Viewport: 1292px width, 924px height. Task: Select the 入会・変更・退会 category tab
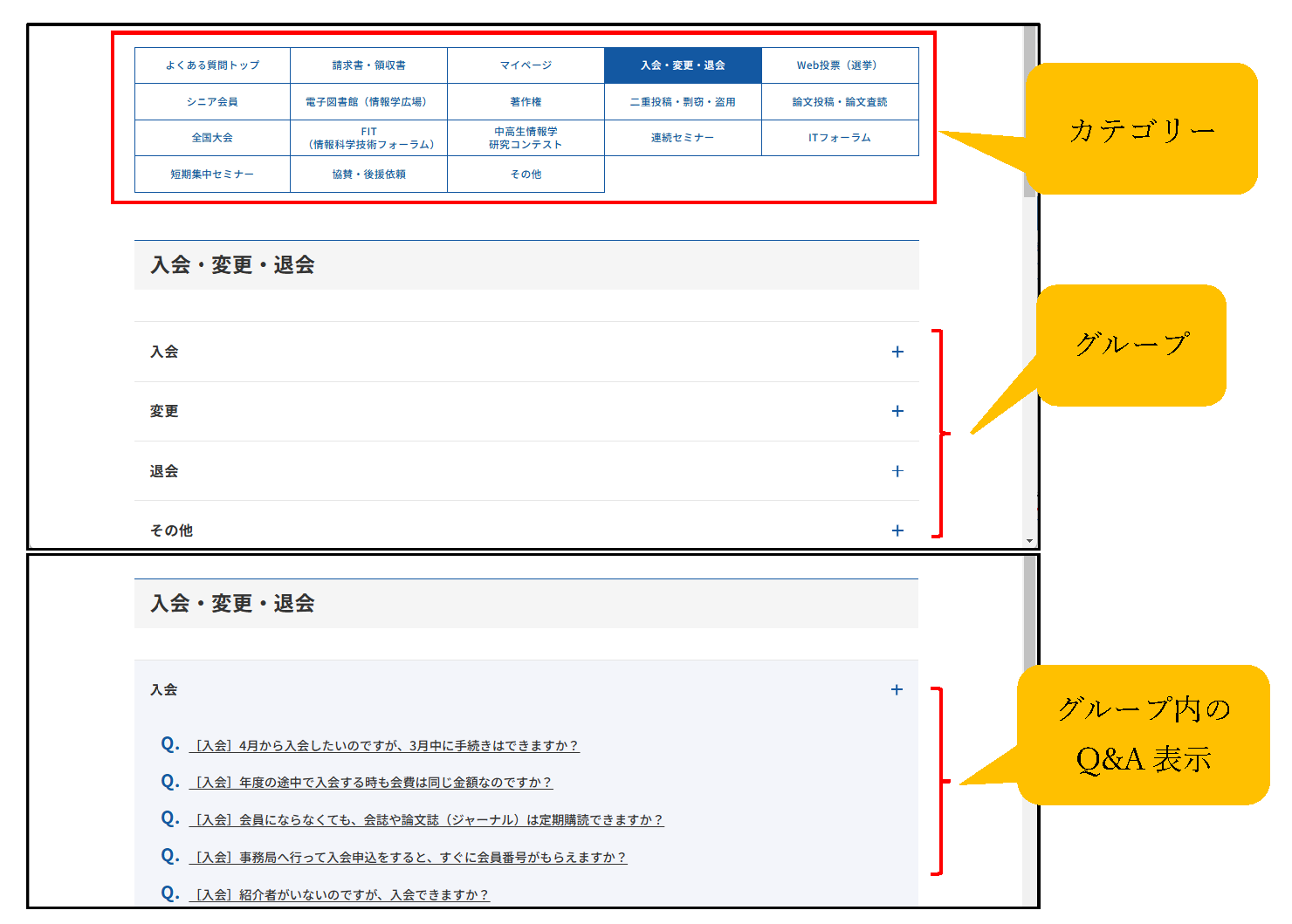coord(683,65)
